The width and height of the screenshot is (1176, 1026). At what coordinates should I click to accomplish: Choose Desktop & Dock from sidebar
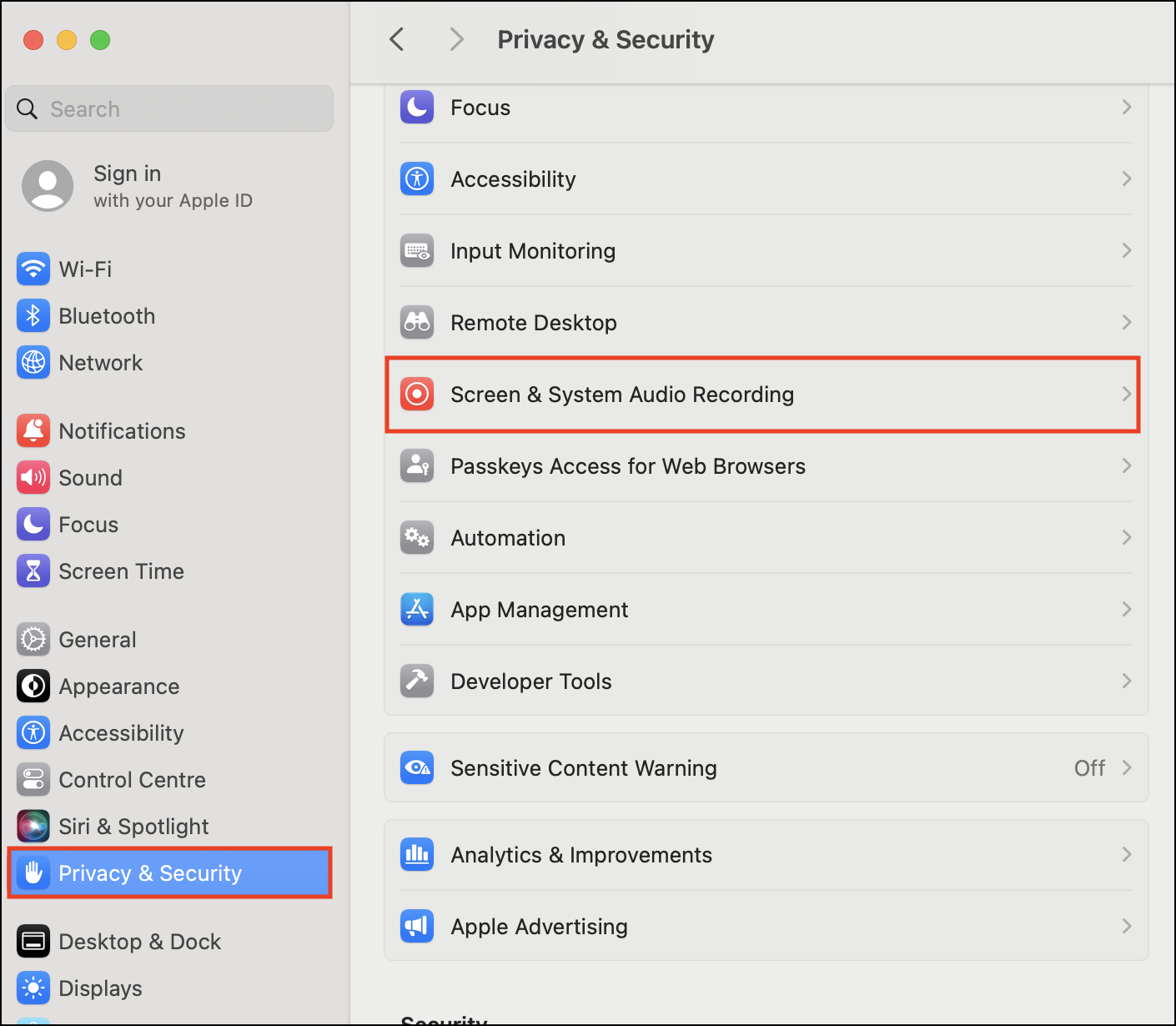point(139,941)
